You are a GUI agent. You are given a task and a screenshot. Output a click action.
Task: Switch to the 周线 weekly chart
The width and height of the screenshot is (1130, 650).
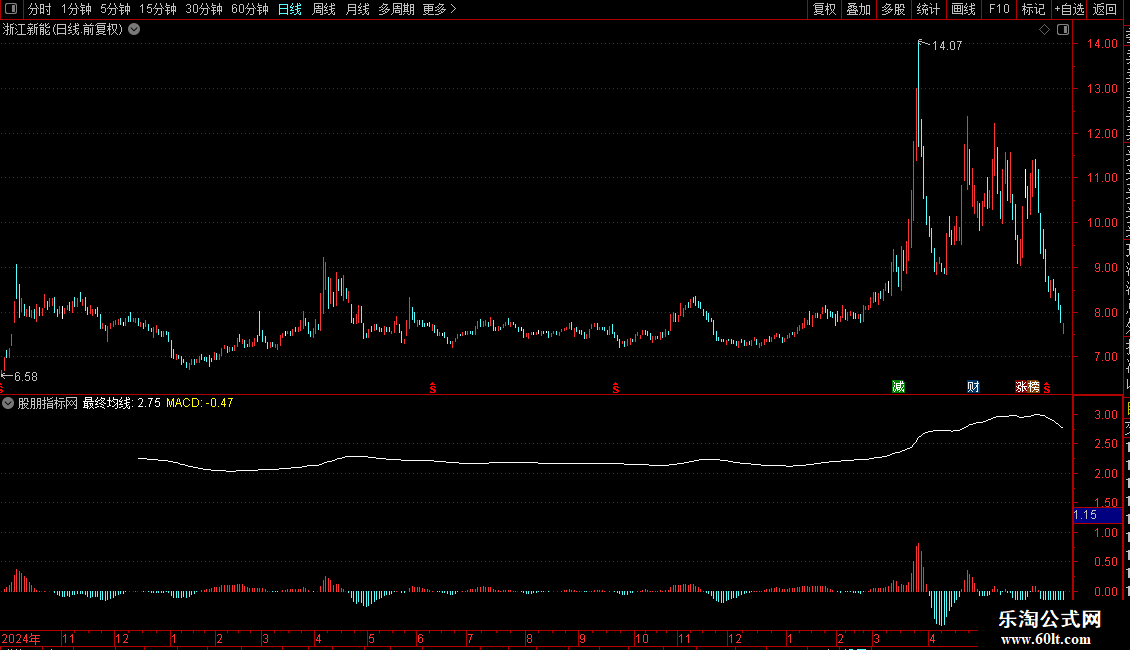click(324, 9)
